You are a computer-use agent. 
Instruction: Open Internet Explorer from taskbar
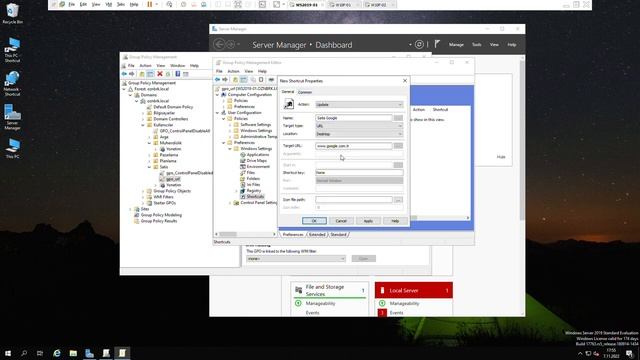[57, 353]
